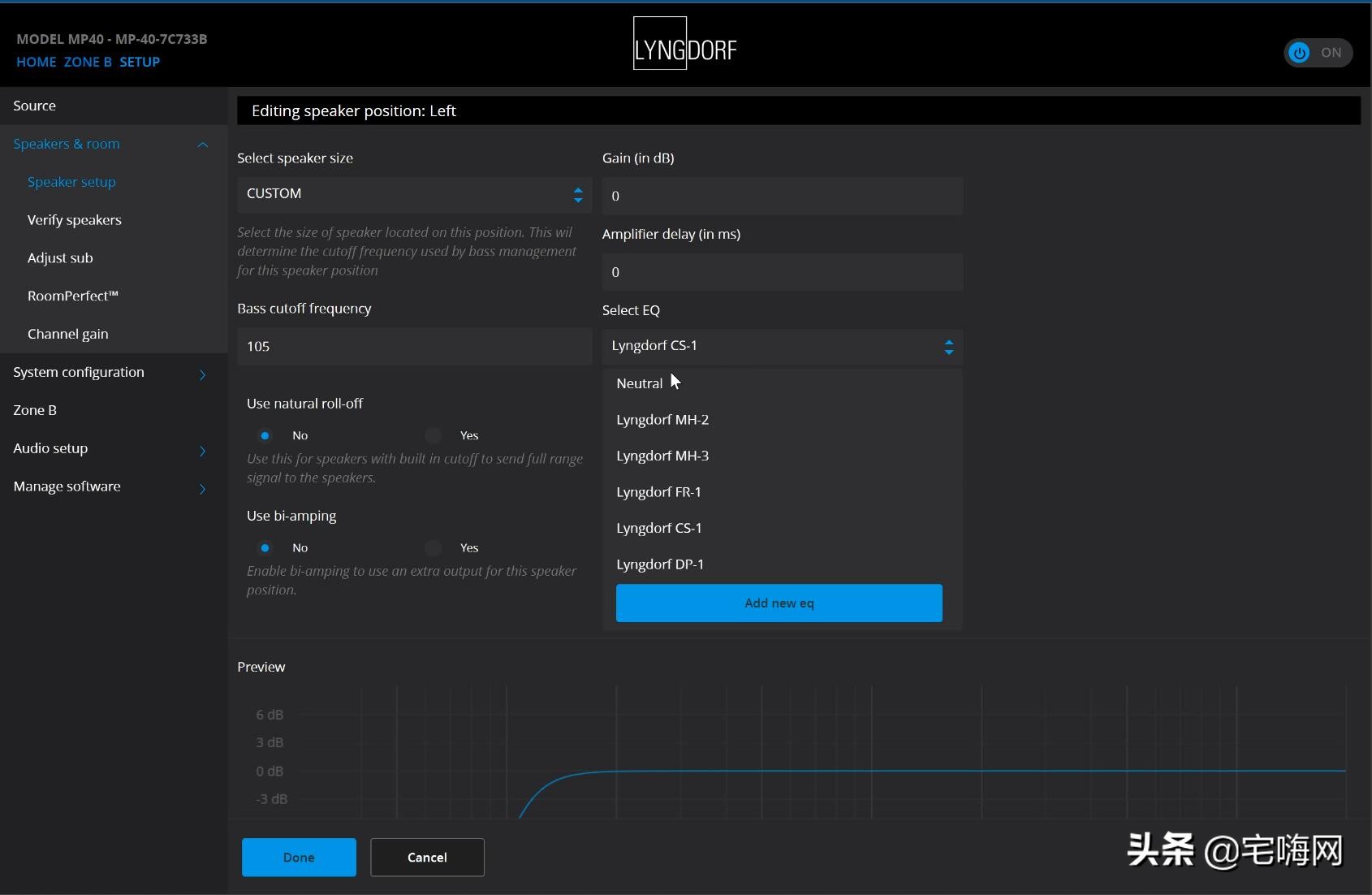Select No for natural roll-off
Viewport: 1372px width, 895px height.
click(x=265, y=436)
